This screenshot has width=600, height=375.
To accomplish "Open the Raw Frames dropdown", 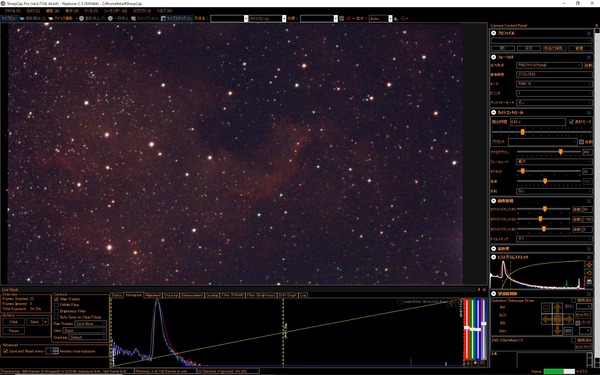I will (x=90, y=323).
